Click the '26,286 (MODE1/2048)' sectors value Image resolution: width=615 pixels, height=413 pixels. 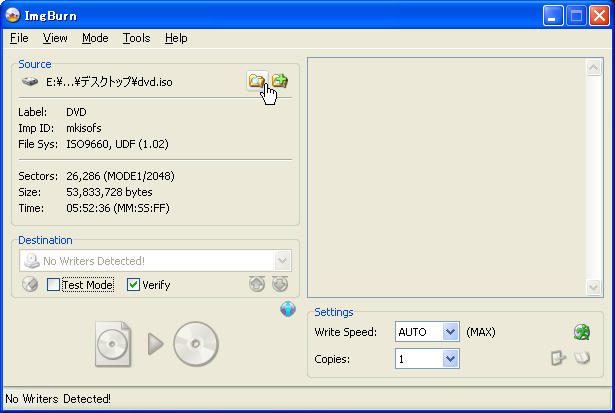coord(120,176)
